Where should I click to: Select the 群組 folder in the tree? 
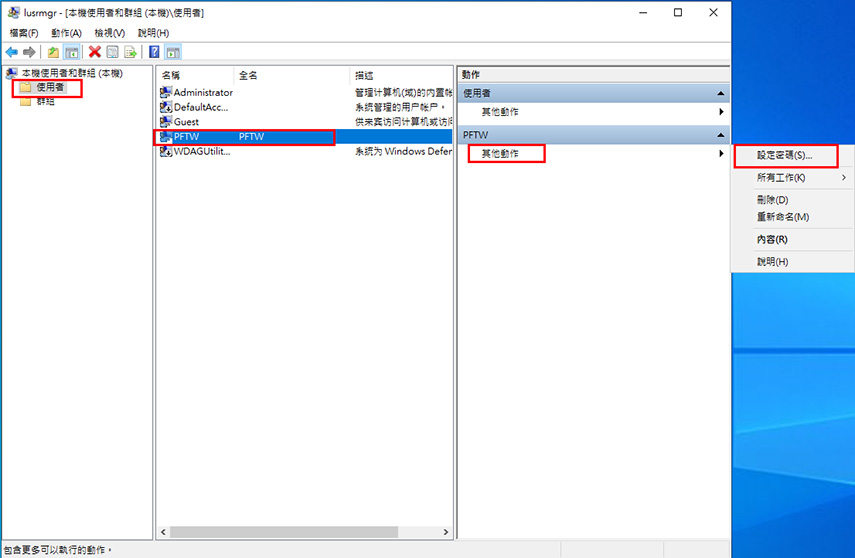coord(45,101)
